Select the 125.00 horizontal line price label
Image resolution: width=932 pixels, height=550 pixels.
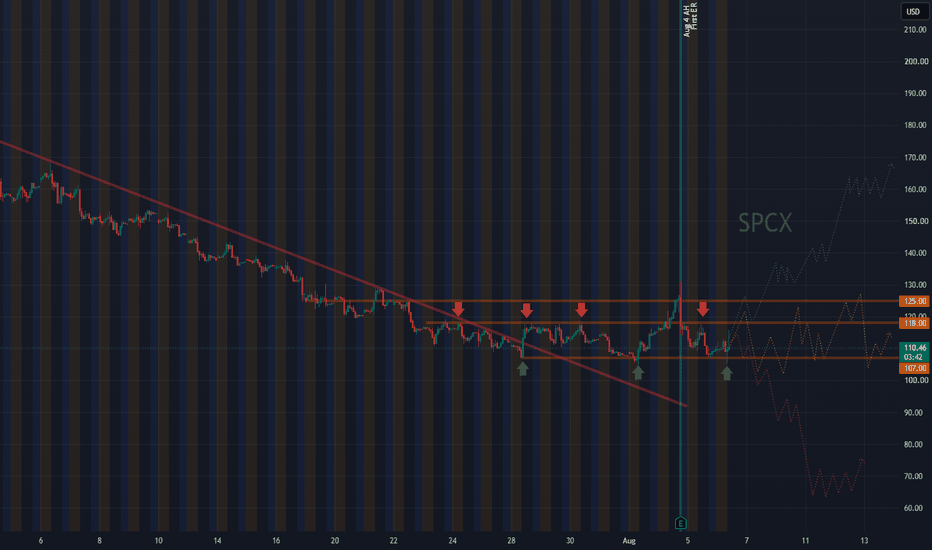[x=914, y=301]
